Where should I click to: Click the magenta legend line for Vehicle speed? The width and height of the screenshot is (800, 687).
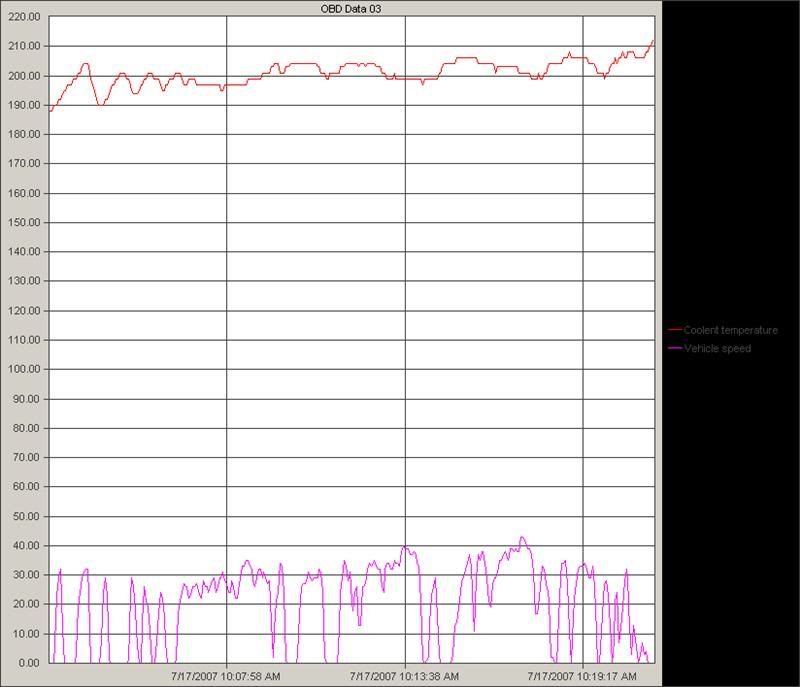[x=675, y=349]
